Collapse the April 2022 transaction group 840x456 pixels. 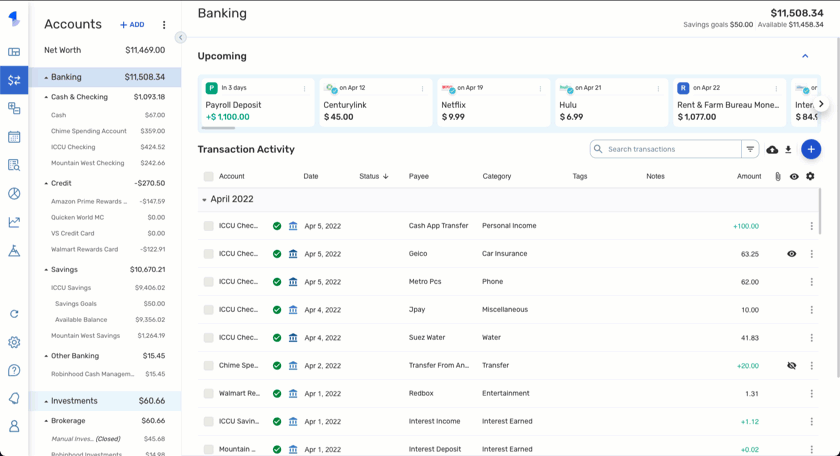click(204, 199)
